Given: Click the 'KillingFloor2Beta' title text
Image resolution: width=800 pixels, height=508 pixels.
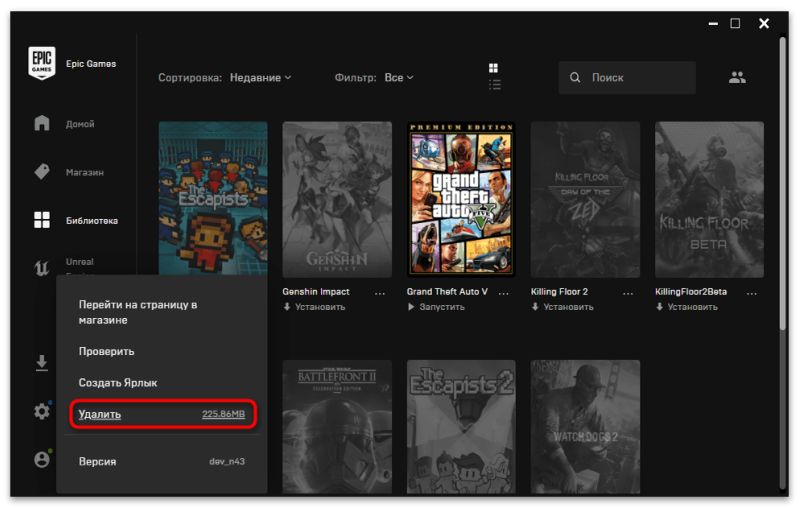Looking at the screenshot, I should (691, 292).
